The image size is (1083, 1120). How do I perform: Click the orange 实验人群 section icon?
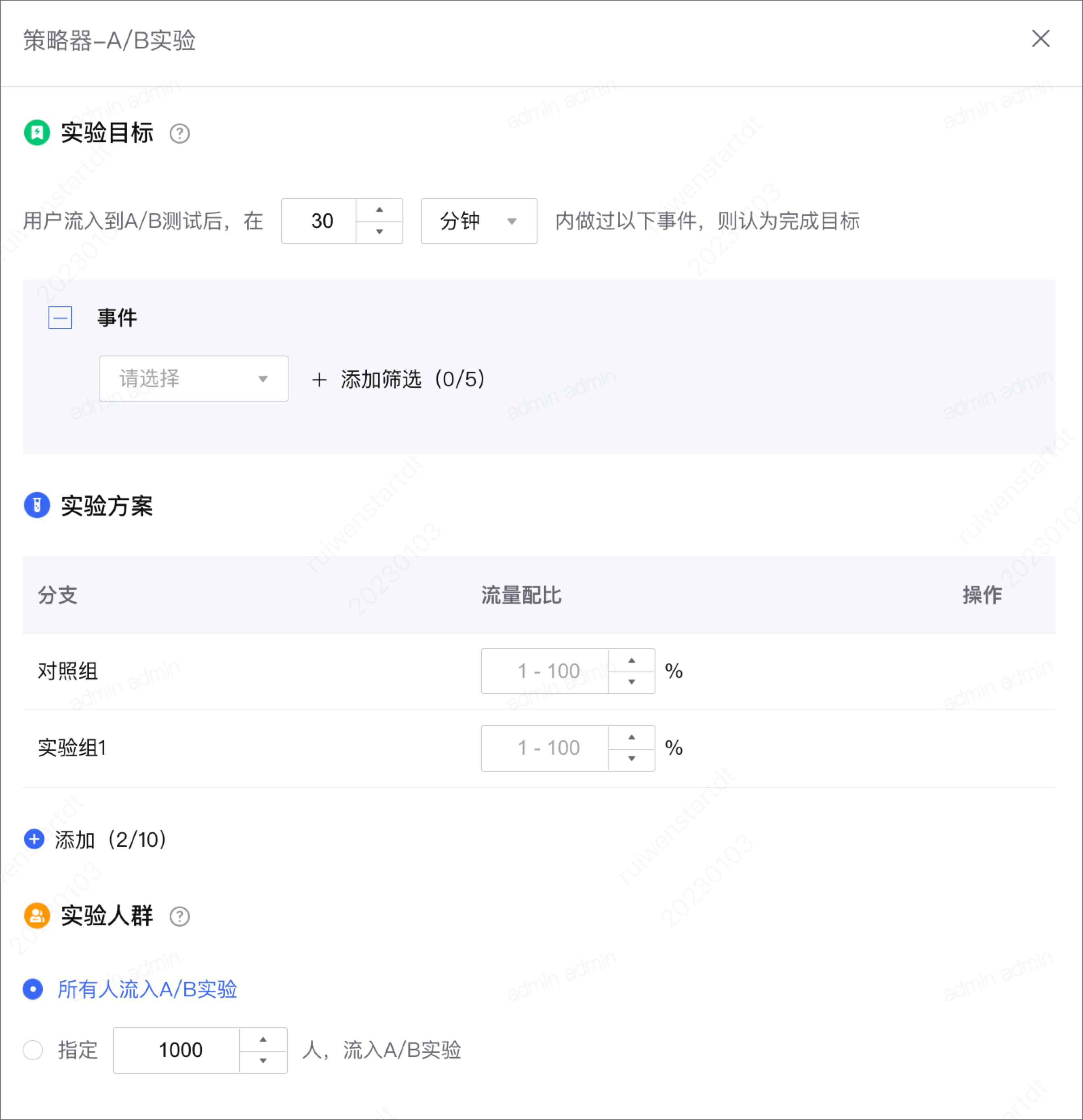(x=37, y=916)
